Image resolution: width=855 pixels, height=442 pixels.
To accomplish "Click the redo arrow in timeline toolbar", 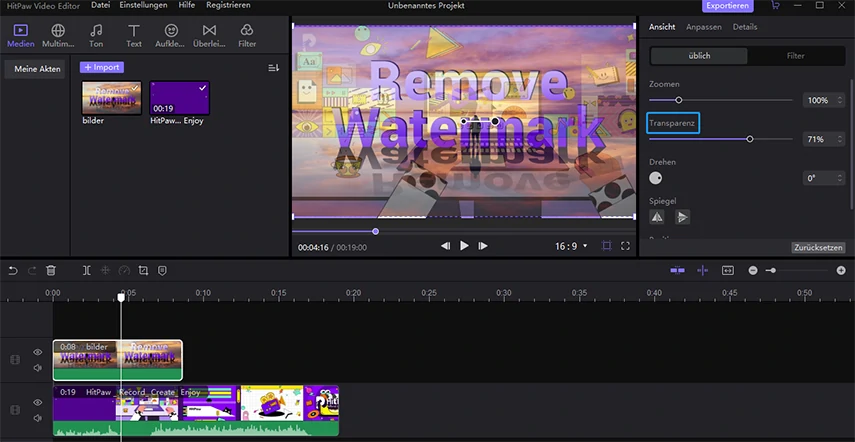I will pyautogui.click(x=32, y=270).
